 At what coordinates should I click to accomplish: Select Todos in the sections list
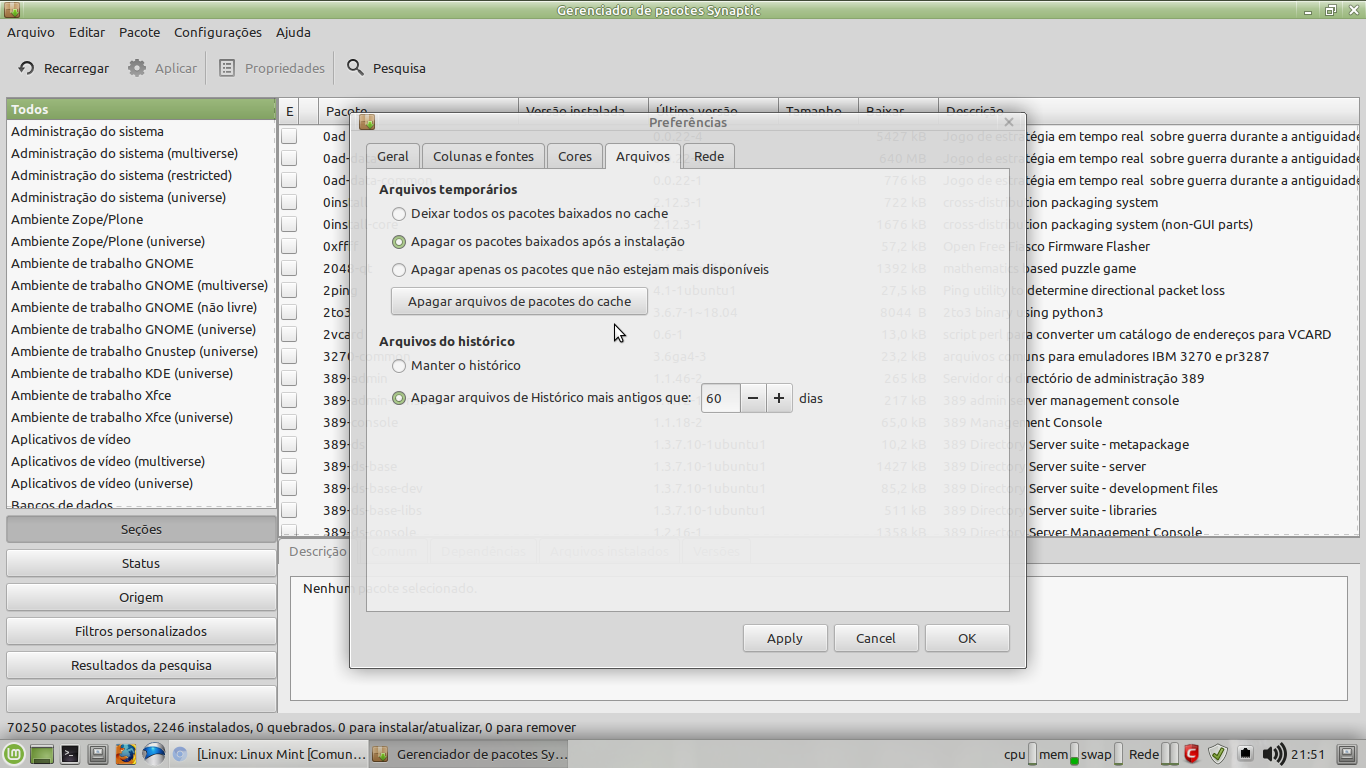[x=141, y=110]
